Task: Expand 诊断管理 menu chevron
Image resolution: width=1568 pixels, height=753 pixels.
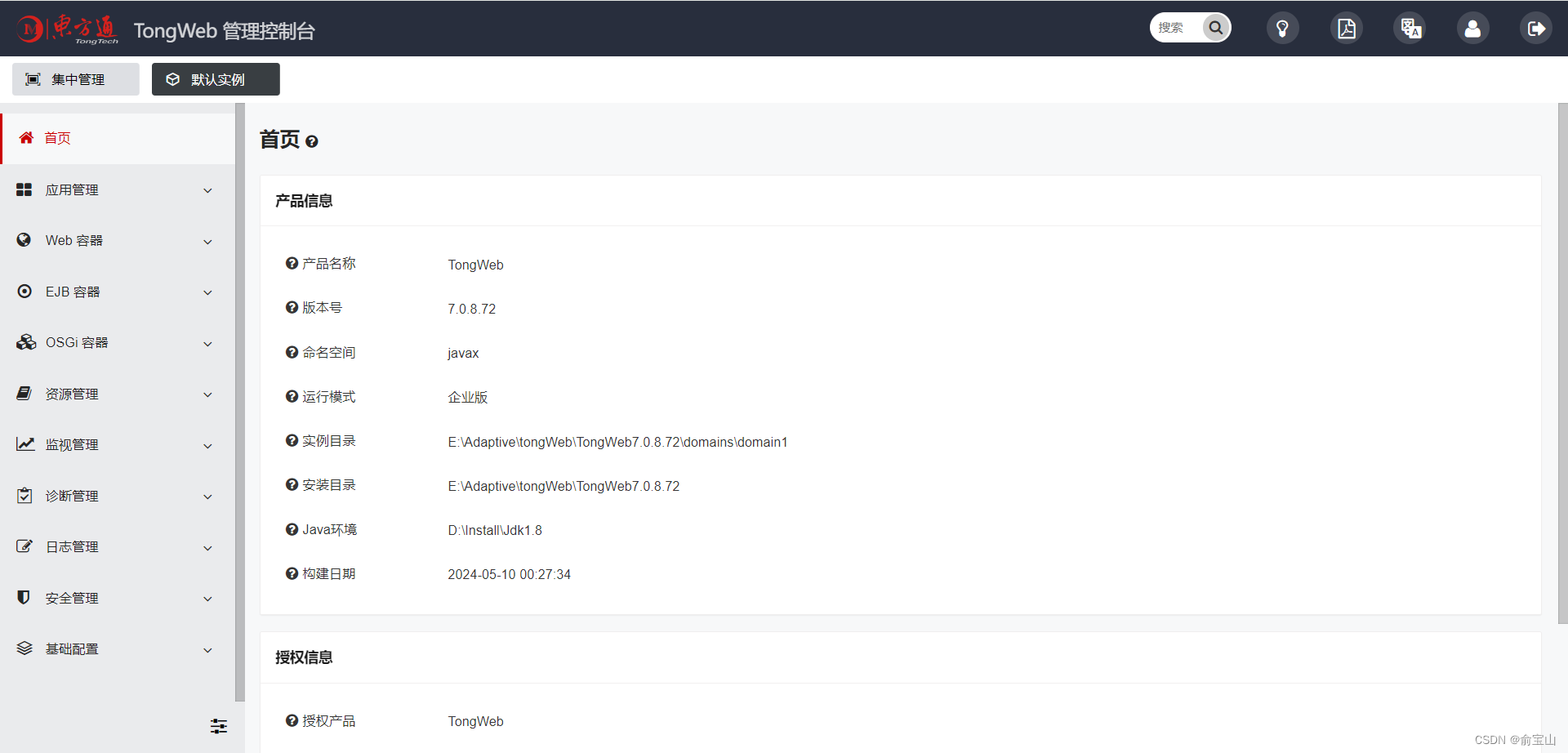Action: pyautogui.click(x=207, y=497)
